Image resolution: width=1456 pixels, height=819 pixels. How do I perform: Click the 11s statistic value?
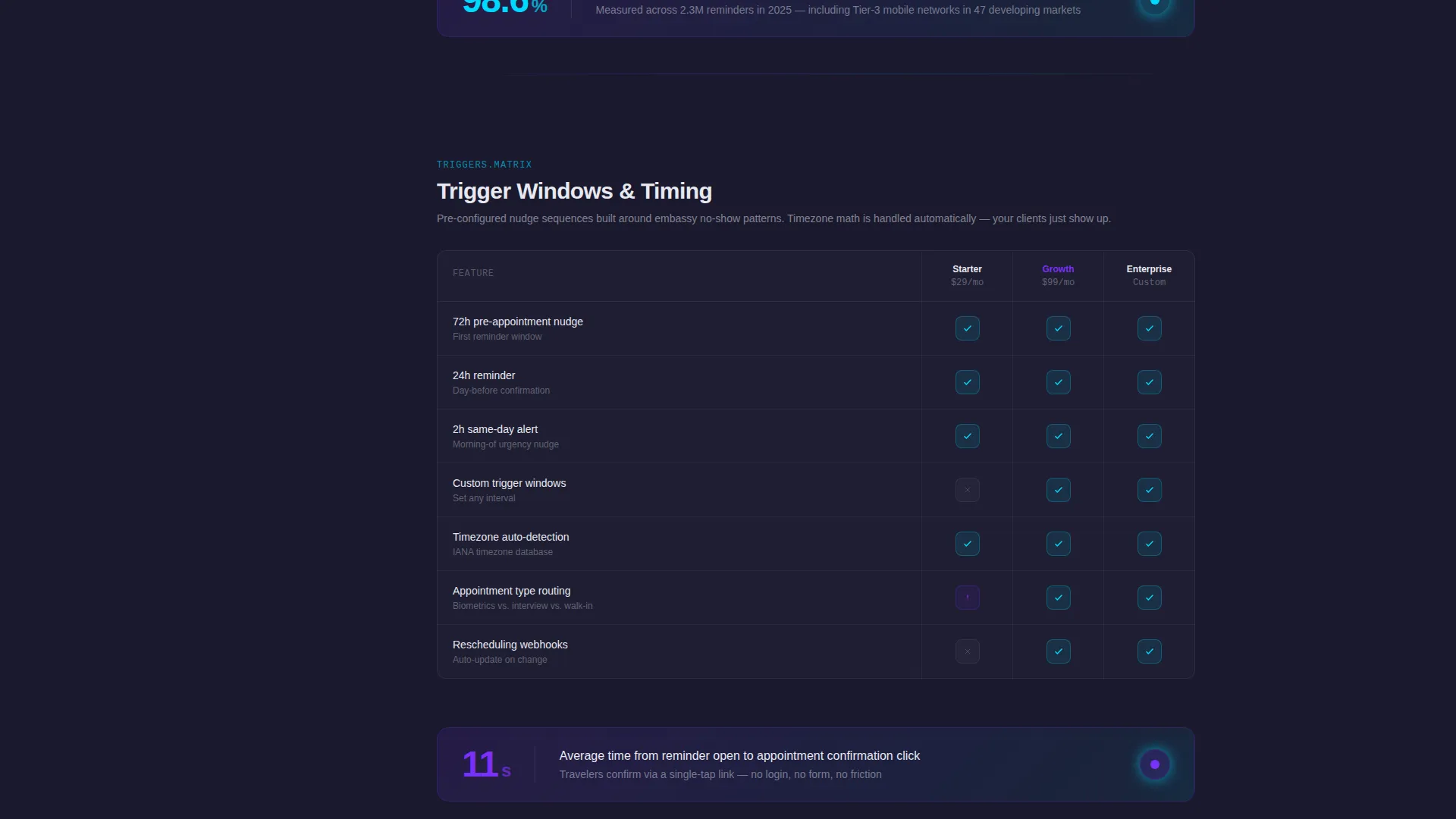[x=487, y=764]
